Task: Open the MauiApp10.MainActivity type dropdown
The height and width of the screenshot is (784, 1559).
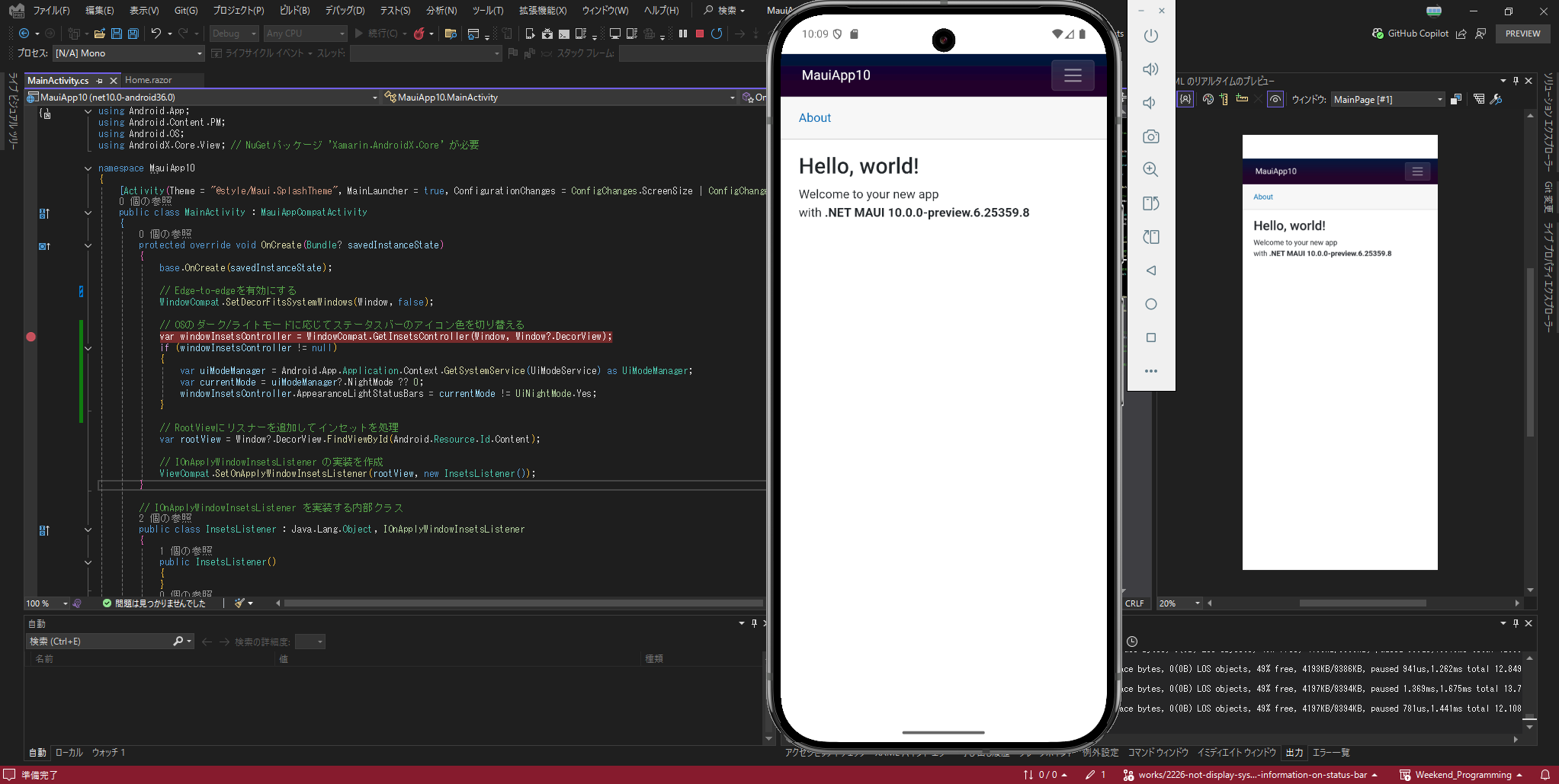Action: click(560, 97)
